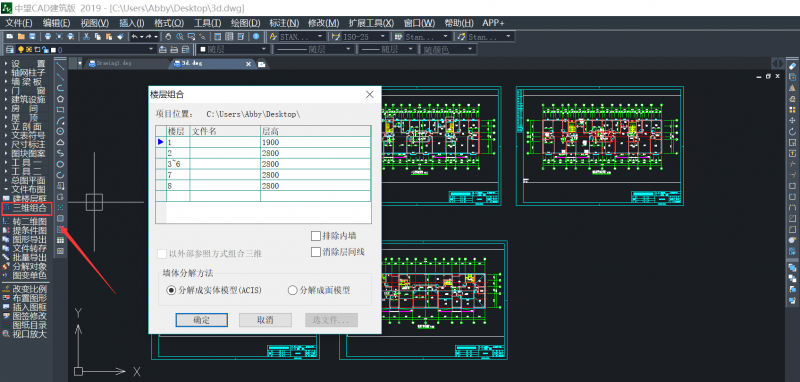800x382 pixels.
Task: Open the 批量导出 tool
Action: [29, 257]
